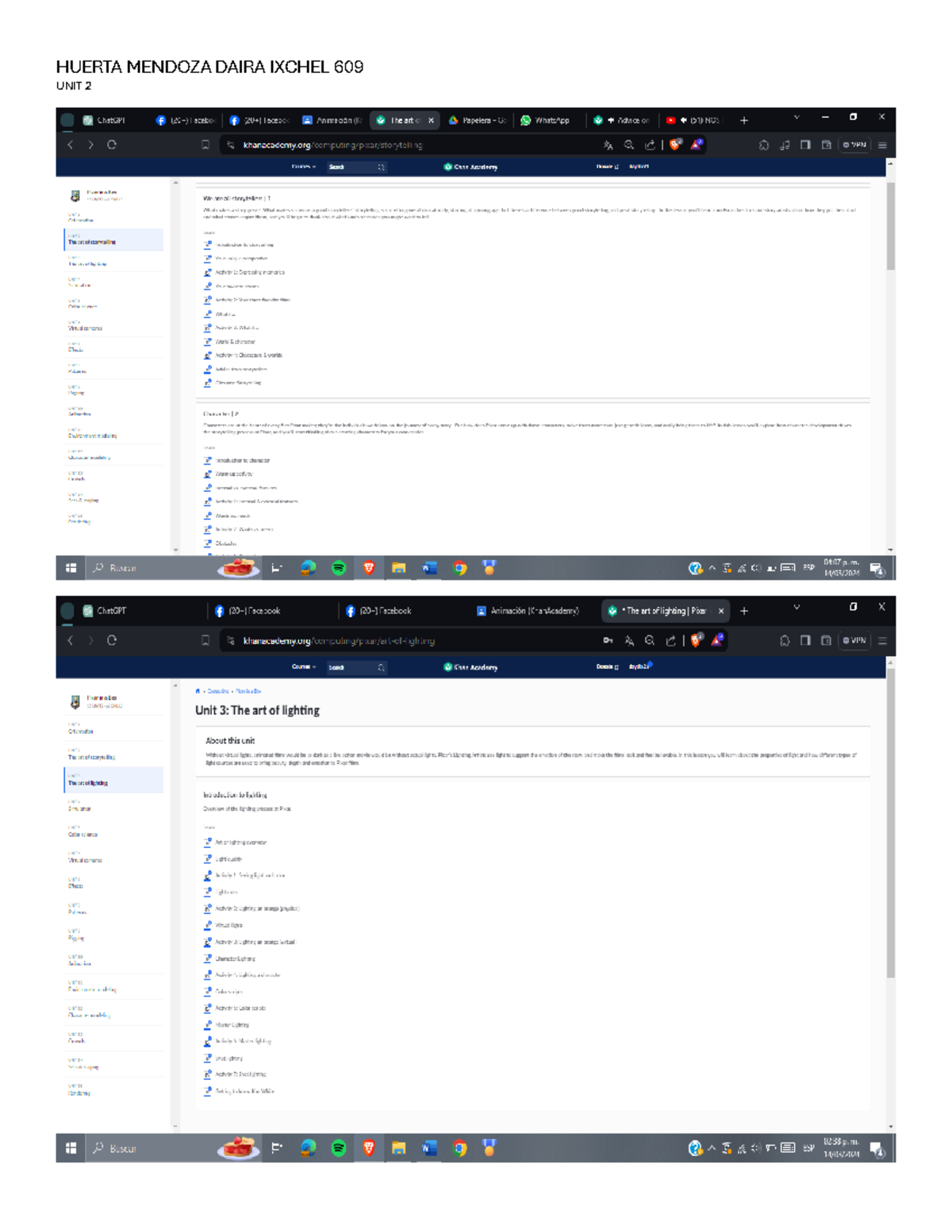Open WhatsApp tab in the upper browser window

pos(546,121)
